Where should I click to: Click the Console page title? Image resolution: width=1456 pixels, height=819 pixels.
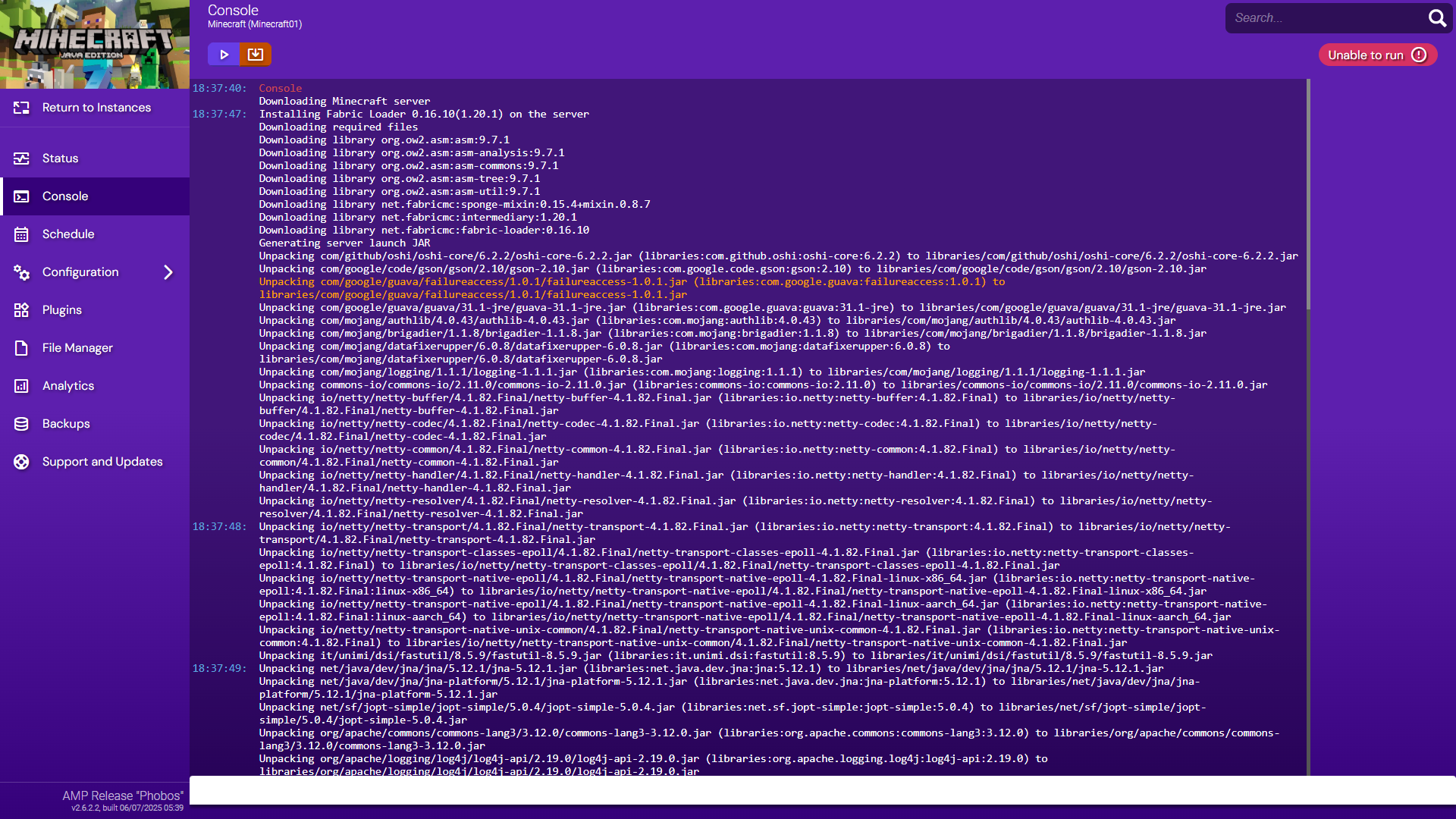[233, 10]
